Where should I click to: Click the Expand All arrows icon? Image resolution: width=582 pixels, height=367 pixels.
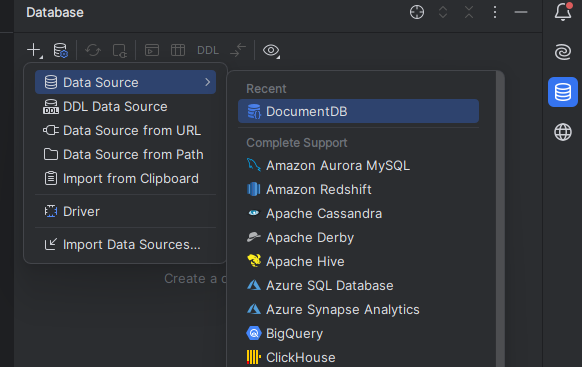[443, 12]
